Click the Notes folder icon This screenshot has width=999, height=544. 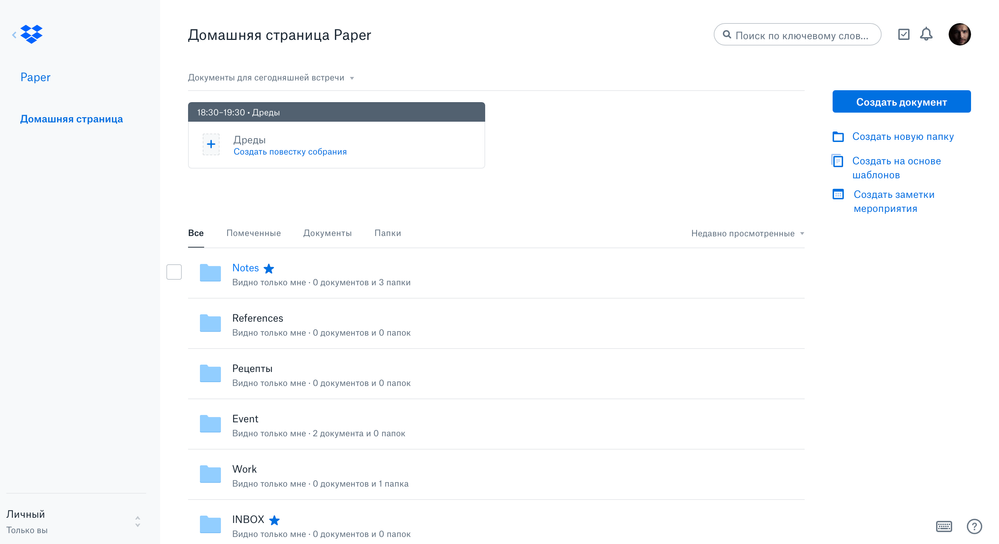click(x=210, y=273)
